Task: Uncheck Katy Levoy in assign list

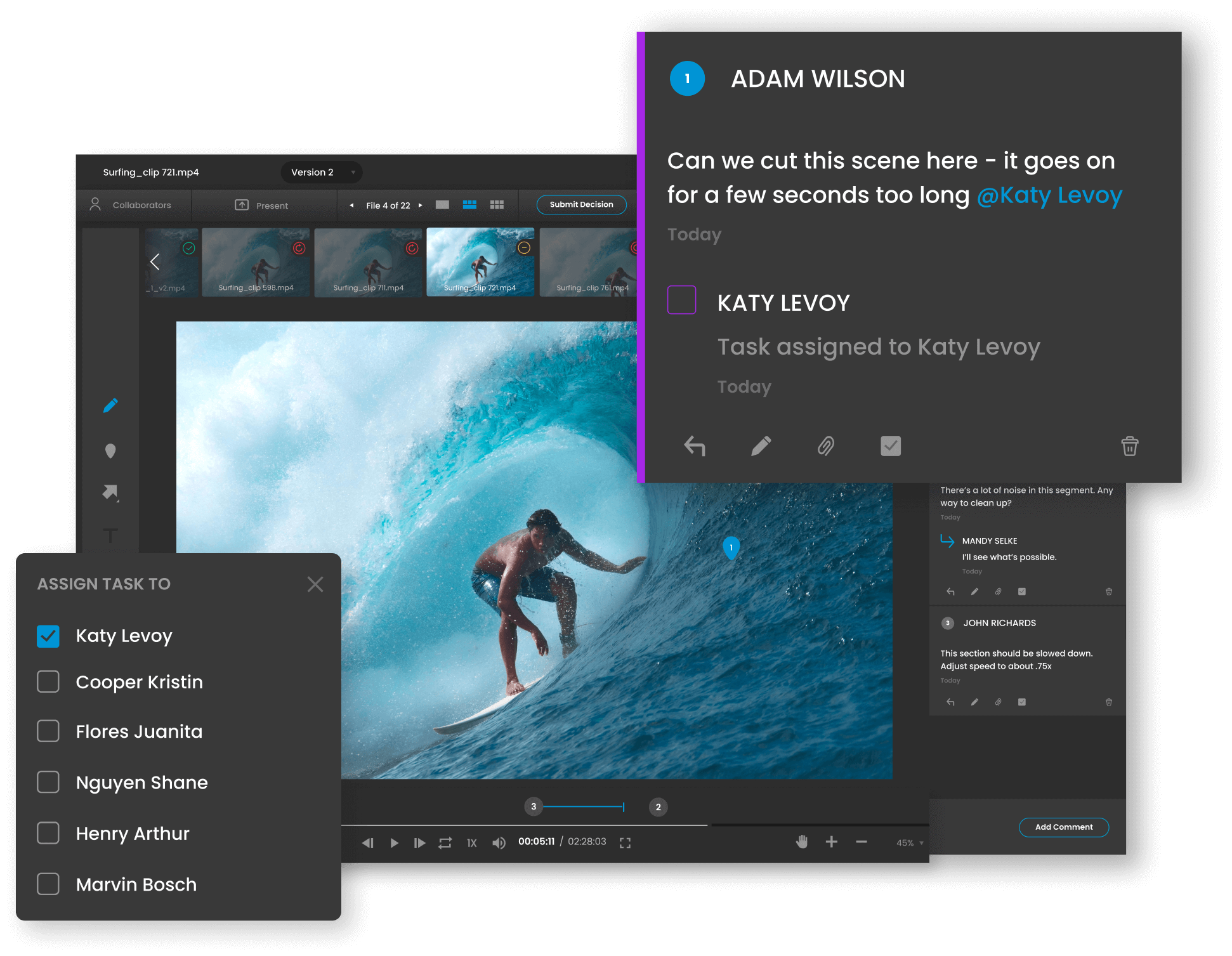Action: click(x=48, y=636)
